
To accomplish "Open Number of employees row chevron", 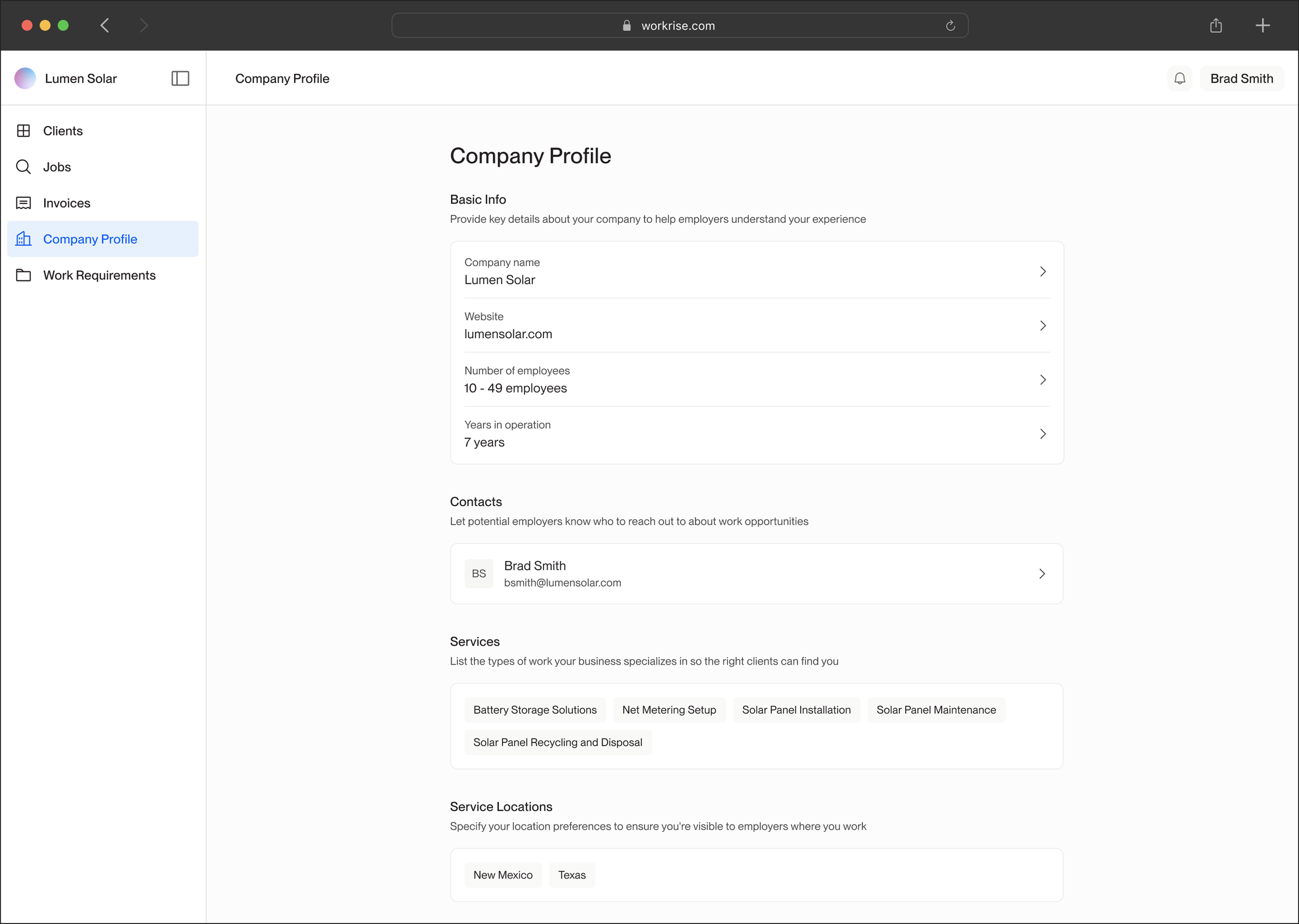I will (1042, 379).
